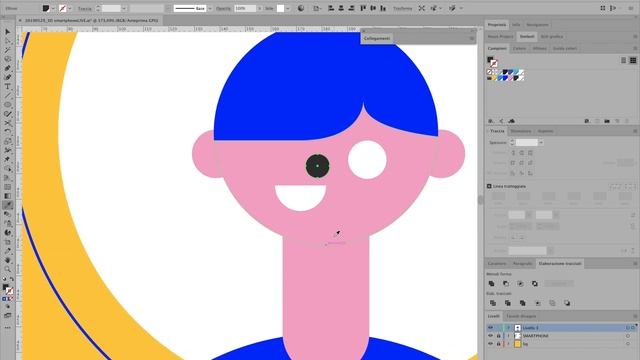This screenshot has width=640, height=360.
Task: Select the Type tool
Action: pyautogui.click(x=8, y=87)
